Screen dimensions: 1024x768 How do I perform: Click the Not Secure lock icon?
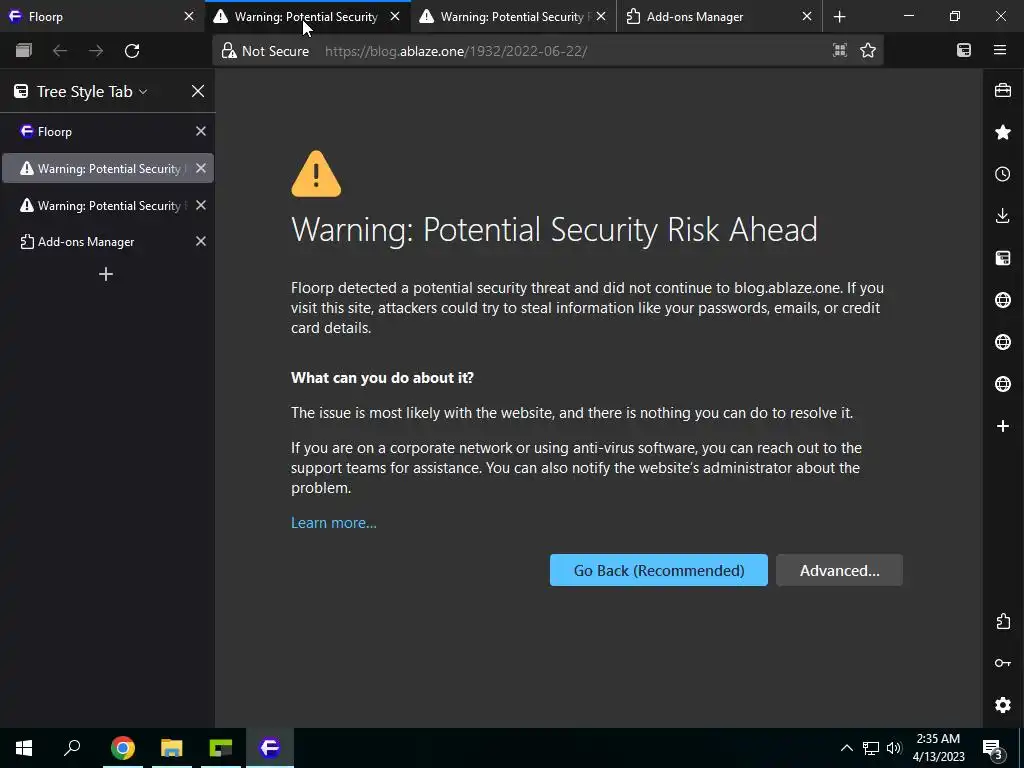click(x=228, y=50)
